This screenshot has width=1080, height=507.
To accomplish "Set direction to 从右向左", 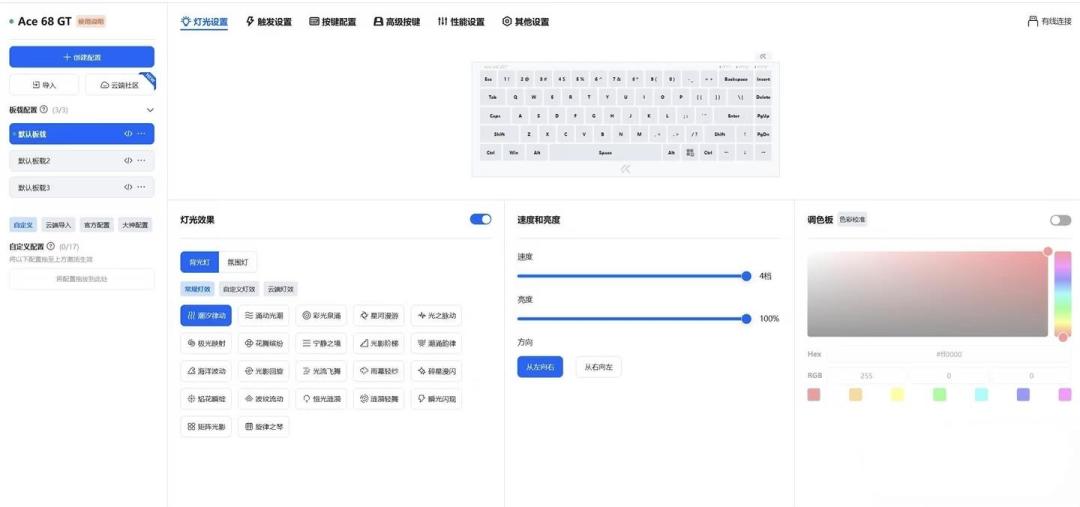I will [x=599, y=367].
